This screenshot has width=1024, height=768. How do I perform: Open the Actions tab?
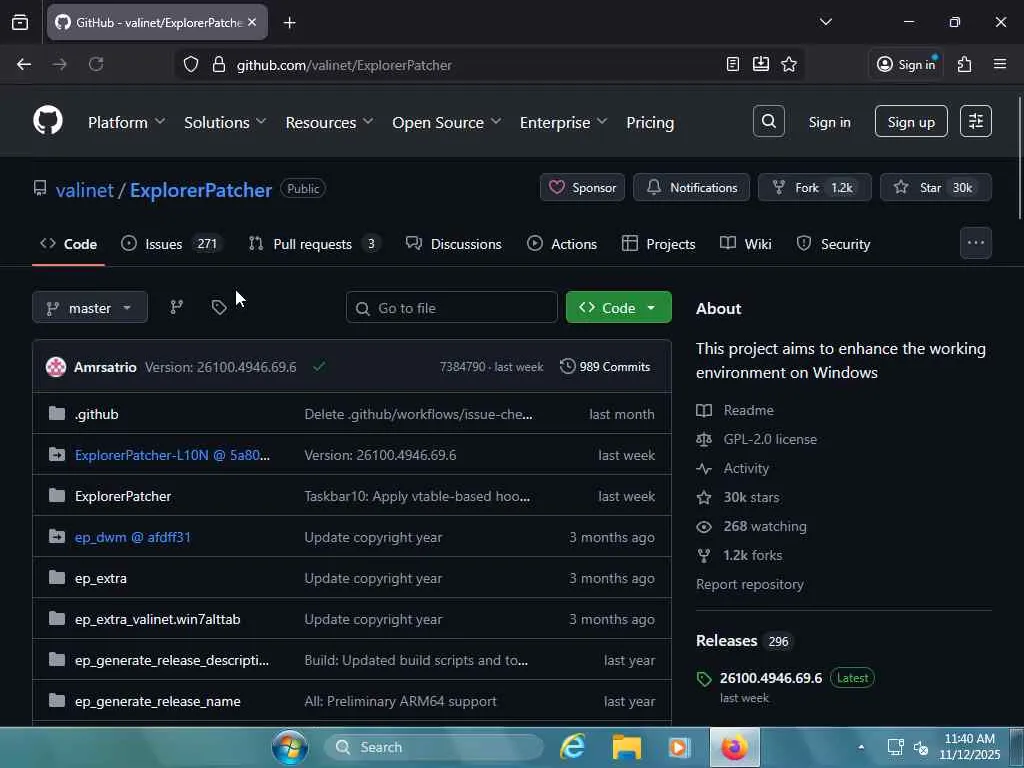click(x=562, y=244)
